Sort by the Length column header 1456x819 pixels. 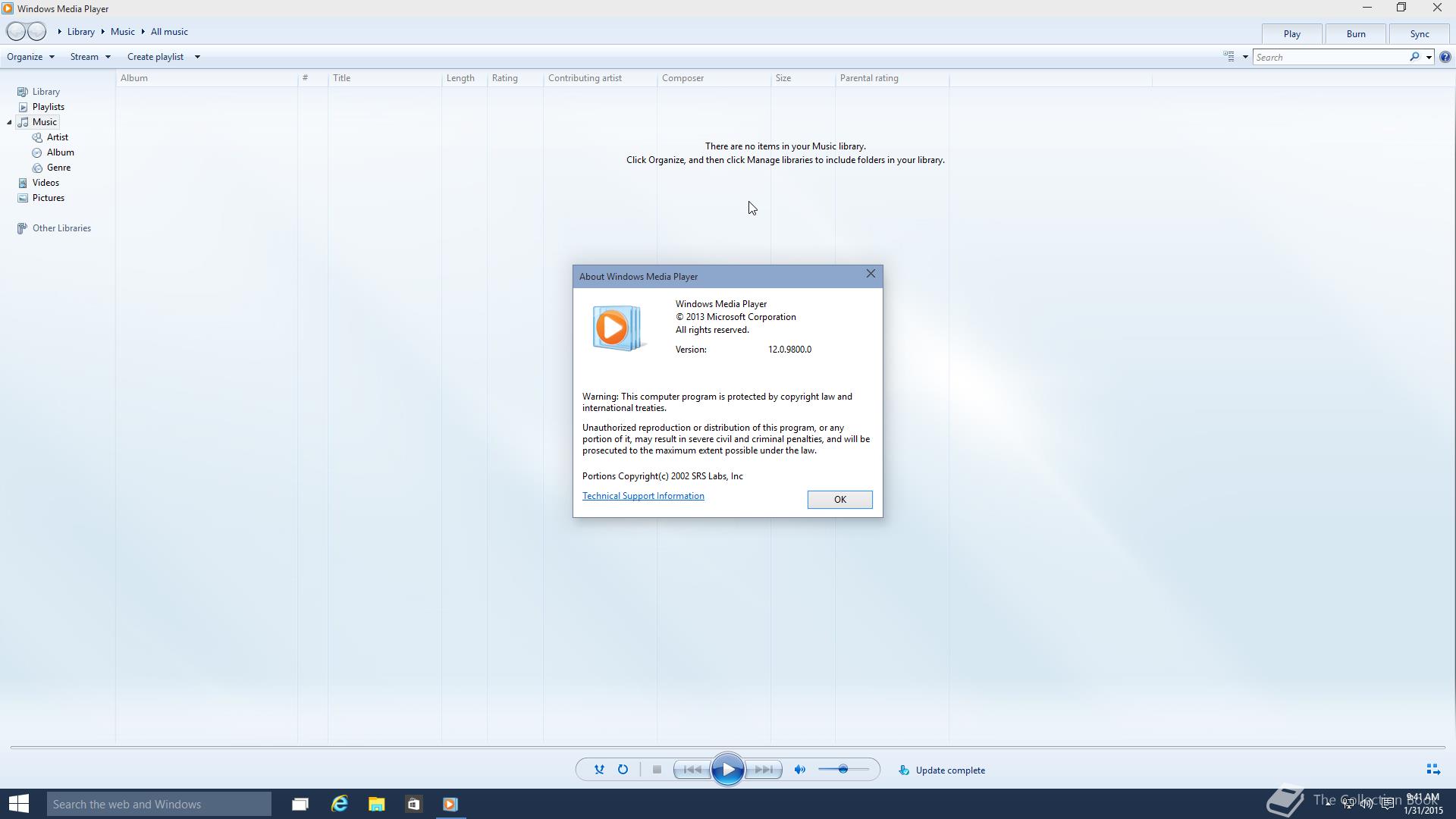[x=464, y=78]
